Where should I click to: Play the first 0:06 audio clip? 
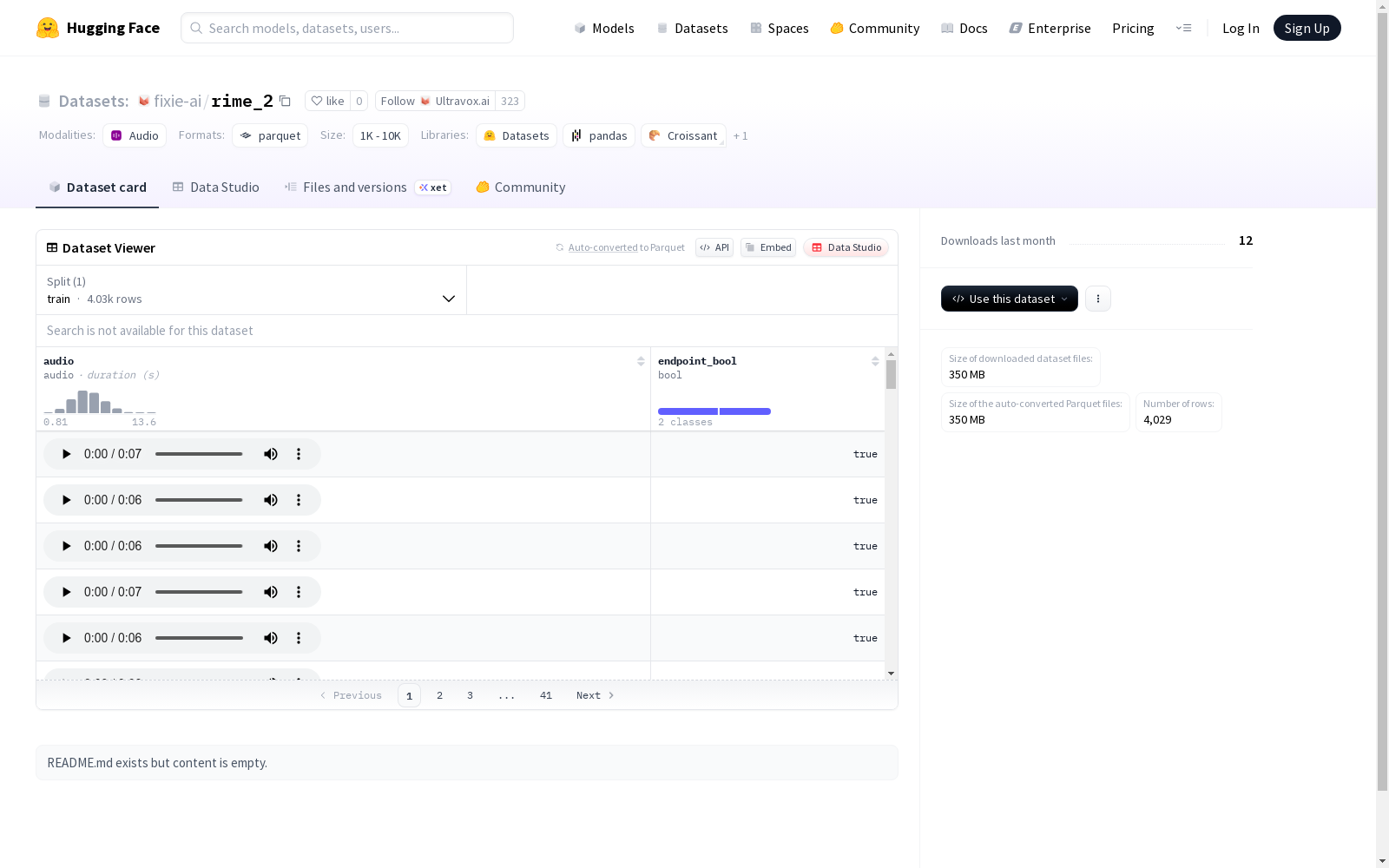tap(66, 500)
